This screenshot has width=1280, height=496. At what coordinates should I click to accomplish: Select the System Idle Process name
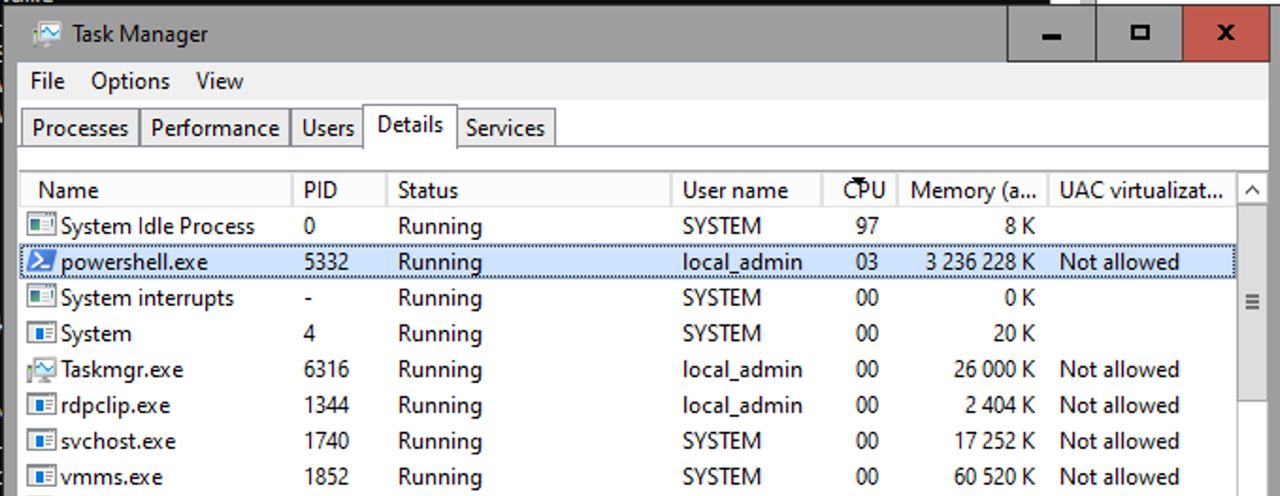point(158,226)
